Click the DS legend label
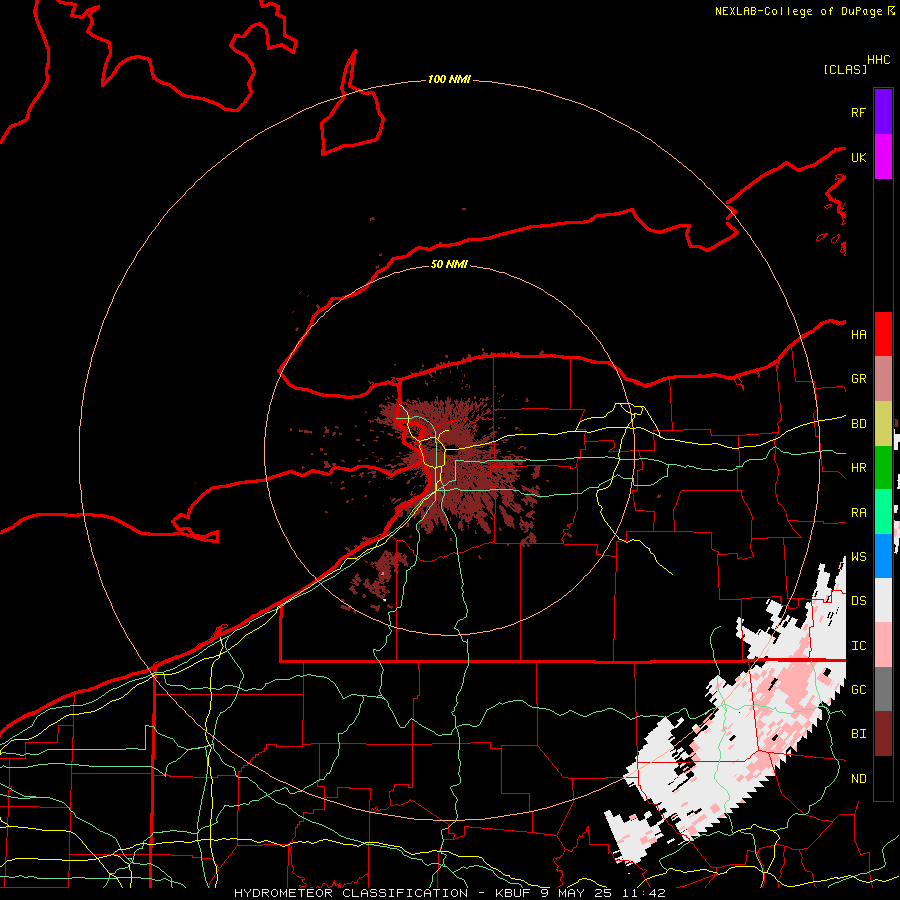Screen dimensions: 900x900 tap(858, 601)
